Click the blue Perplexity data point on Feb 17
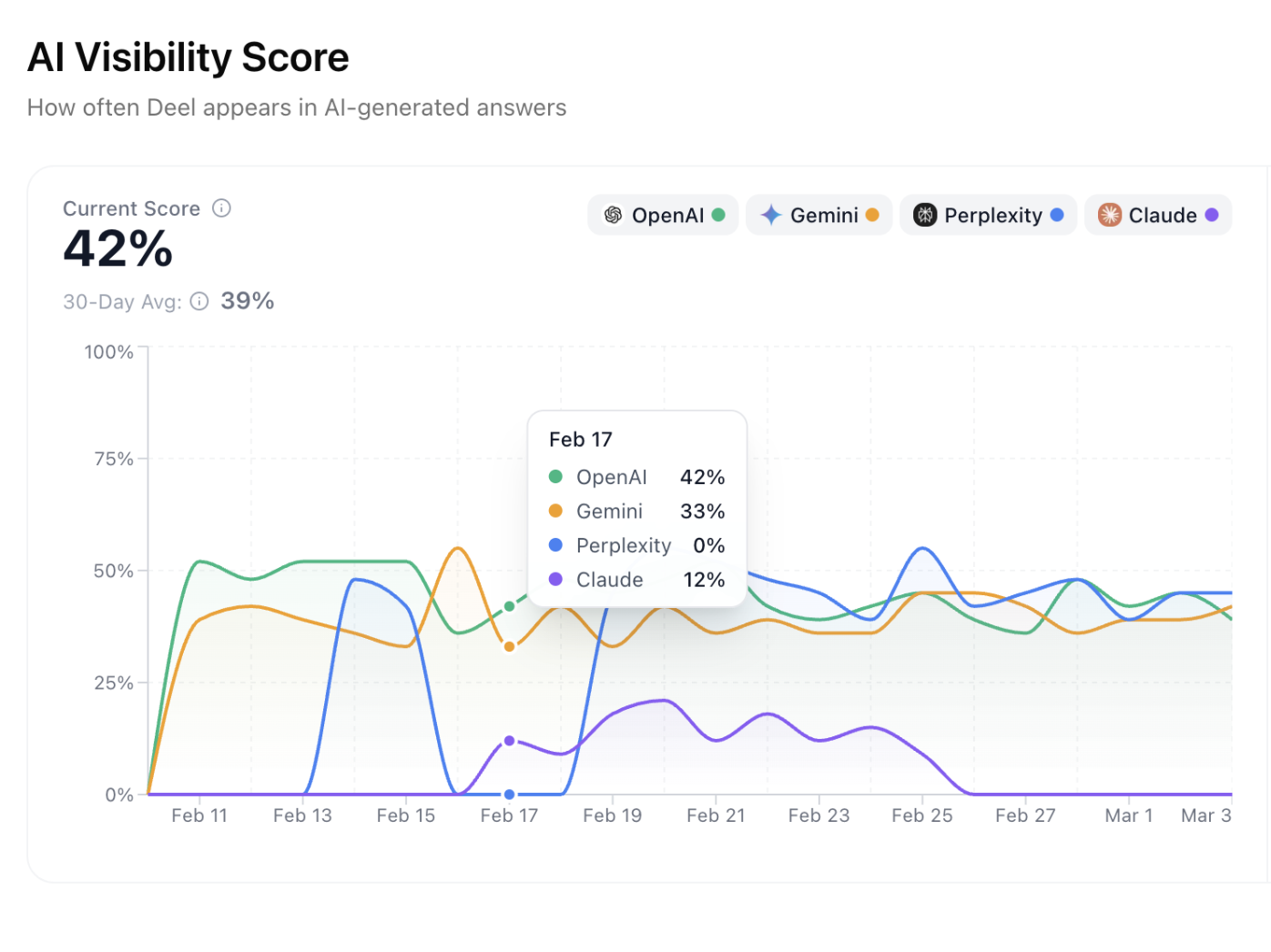The image size is (1271, 952). point(510,795)
